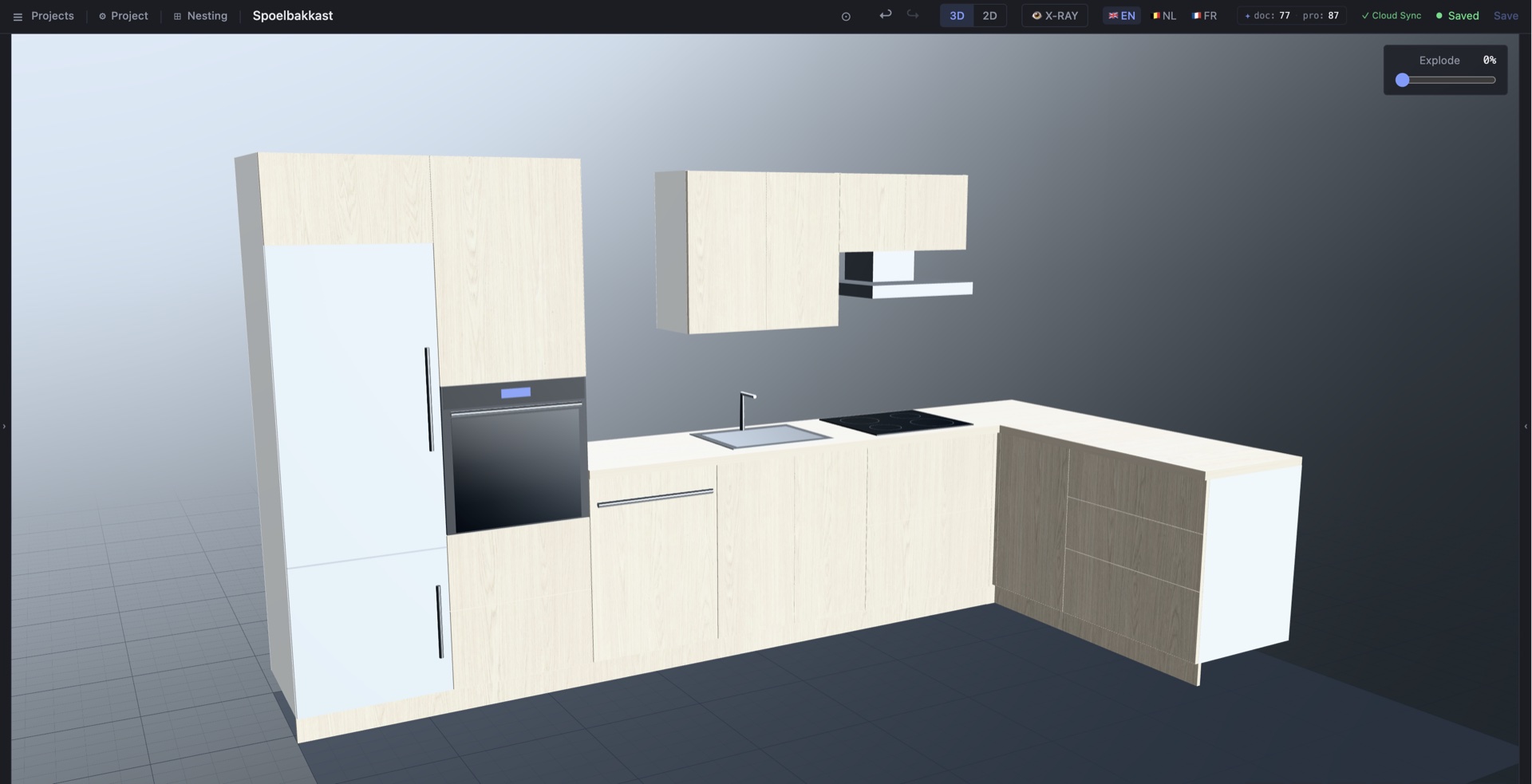Click the doc/pro credits counter
Screen dimensions: 1532x784
[1292, 16]
